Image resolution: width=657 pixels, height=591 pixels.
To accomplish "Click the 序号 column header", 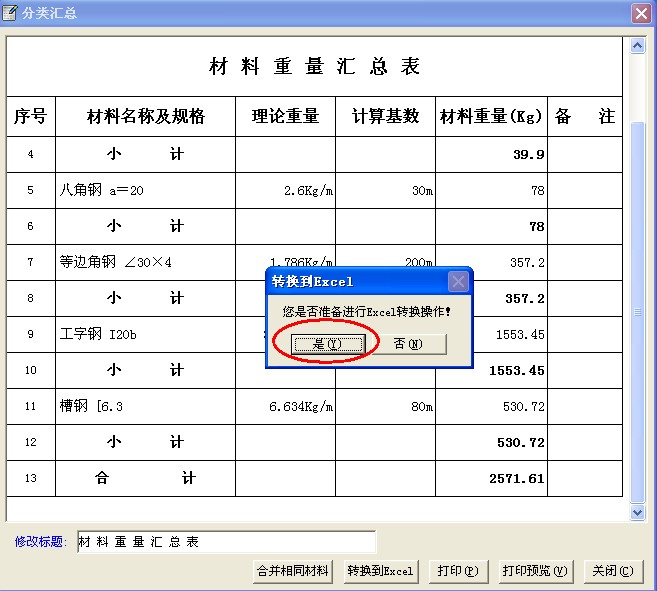I will point(30,117).
